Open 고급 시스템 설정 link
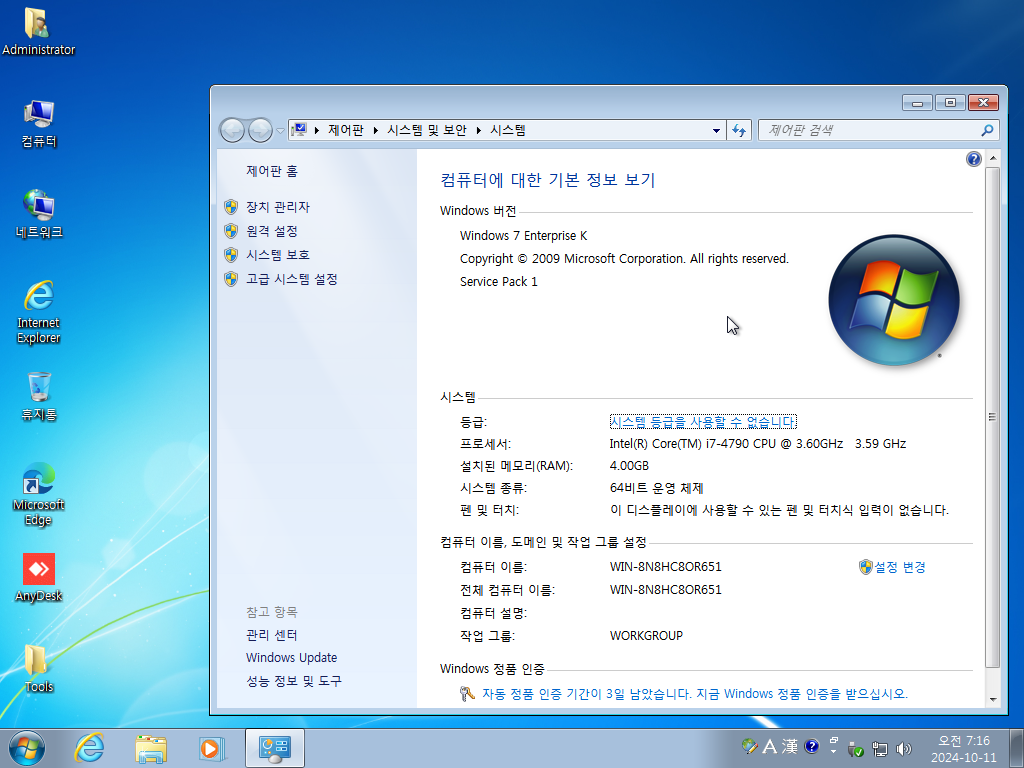The image size is (1024, 768). (291, 279)
